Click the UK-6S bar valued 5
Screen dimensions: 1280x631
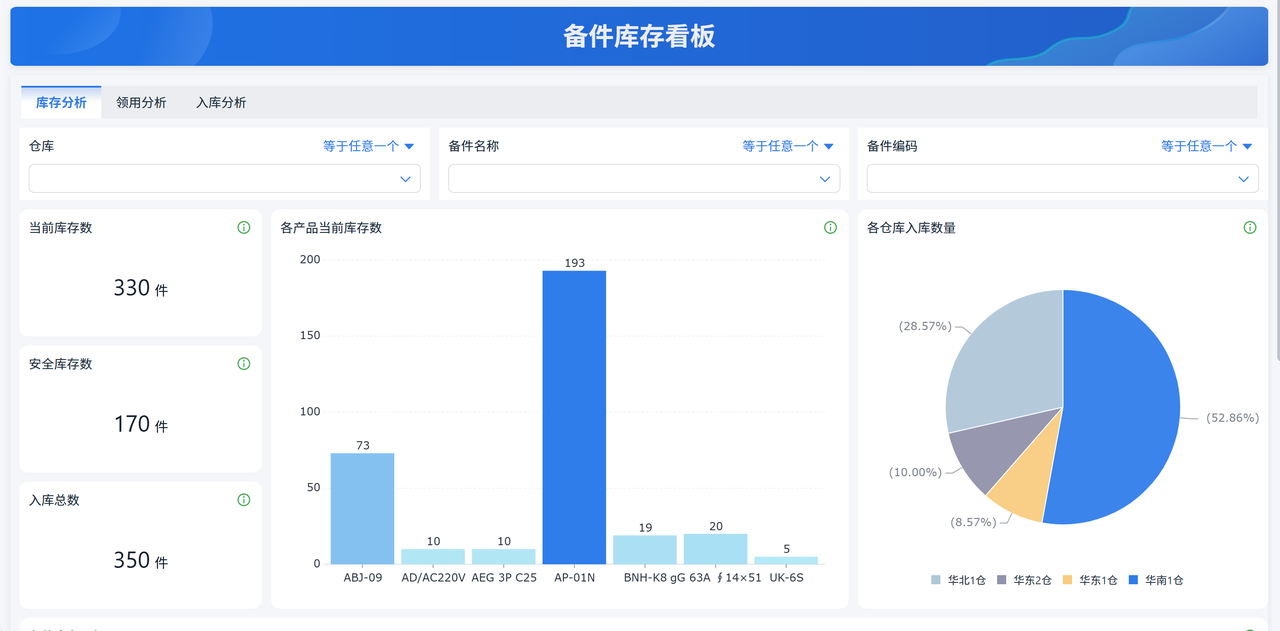coord(786,560)
